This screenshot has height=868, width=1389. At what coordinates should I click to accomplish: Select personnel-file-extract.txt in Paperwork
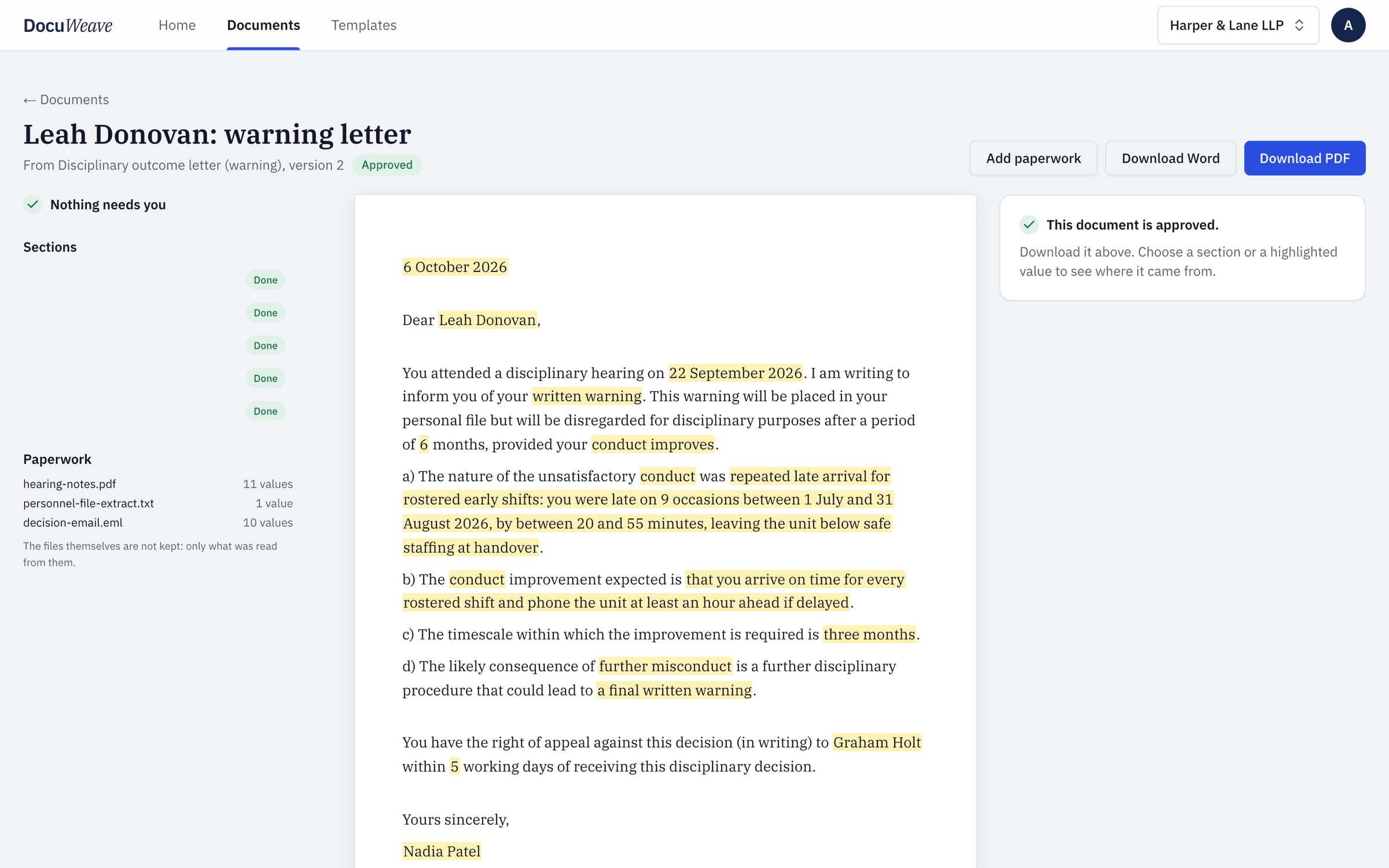click(x=89, y=503)
